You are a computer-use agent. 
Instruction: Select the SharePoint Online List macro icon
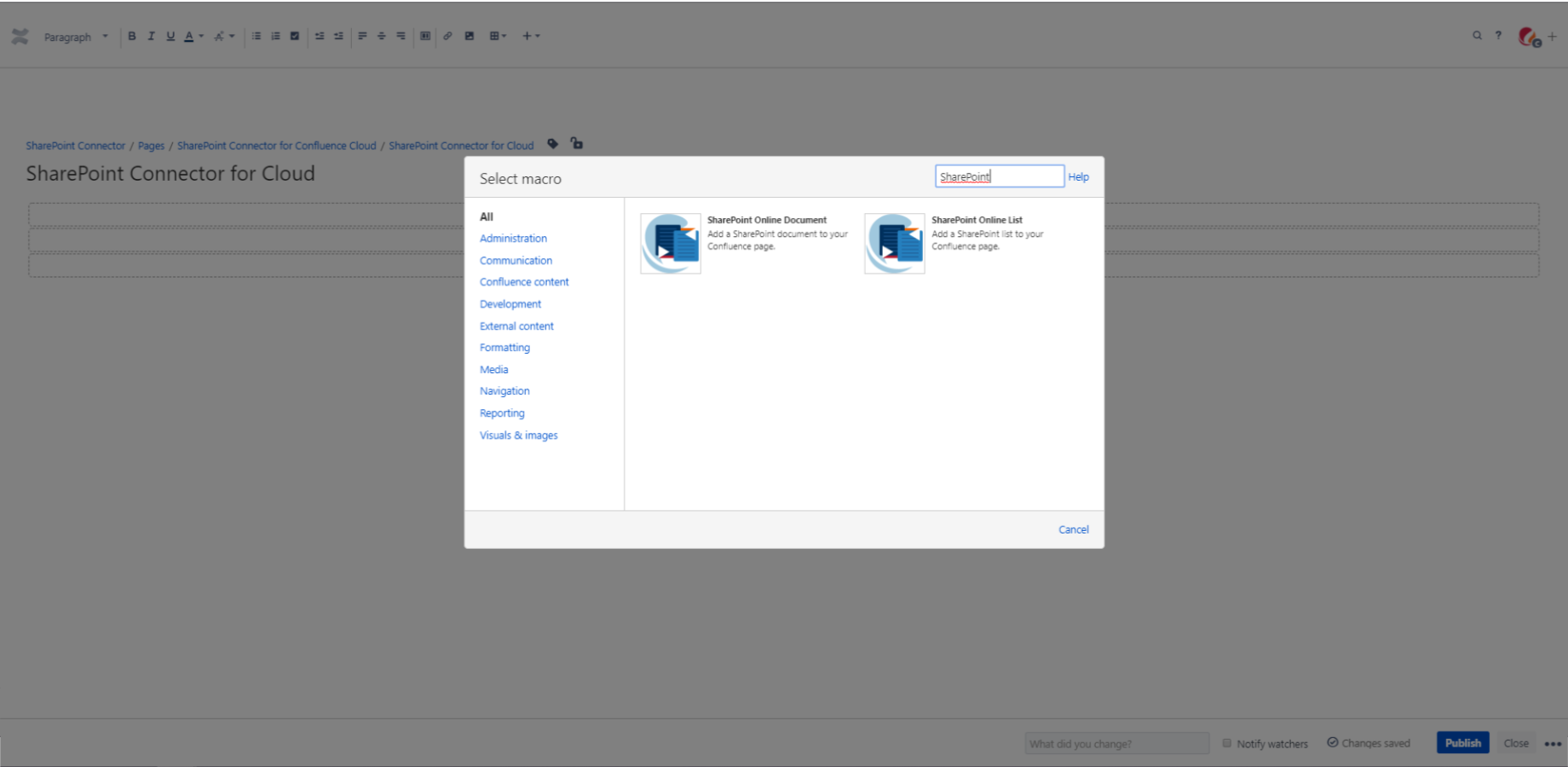(894, 243)
